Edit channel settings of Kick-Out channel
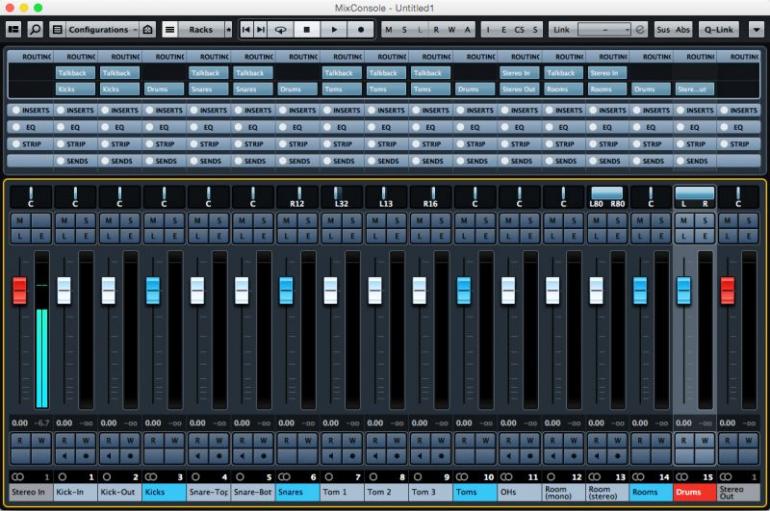 (x=131, y=236)
